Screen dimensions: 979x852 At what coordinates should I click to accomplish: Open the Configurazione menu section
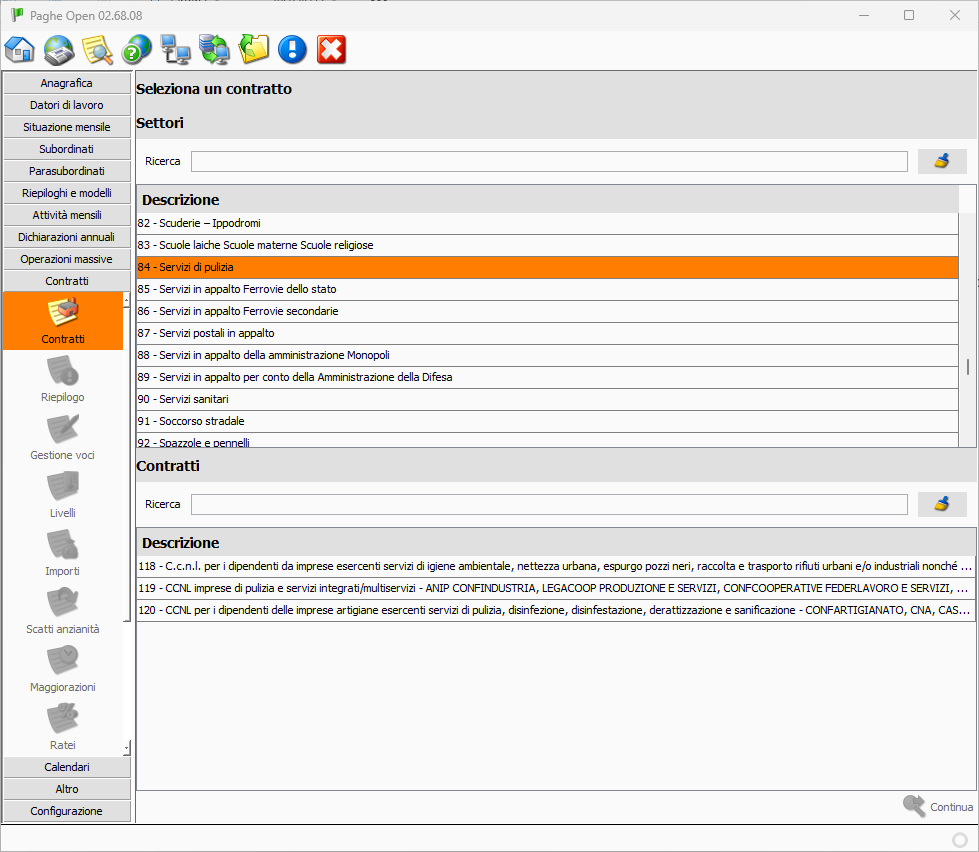click(67, 811)
